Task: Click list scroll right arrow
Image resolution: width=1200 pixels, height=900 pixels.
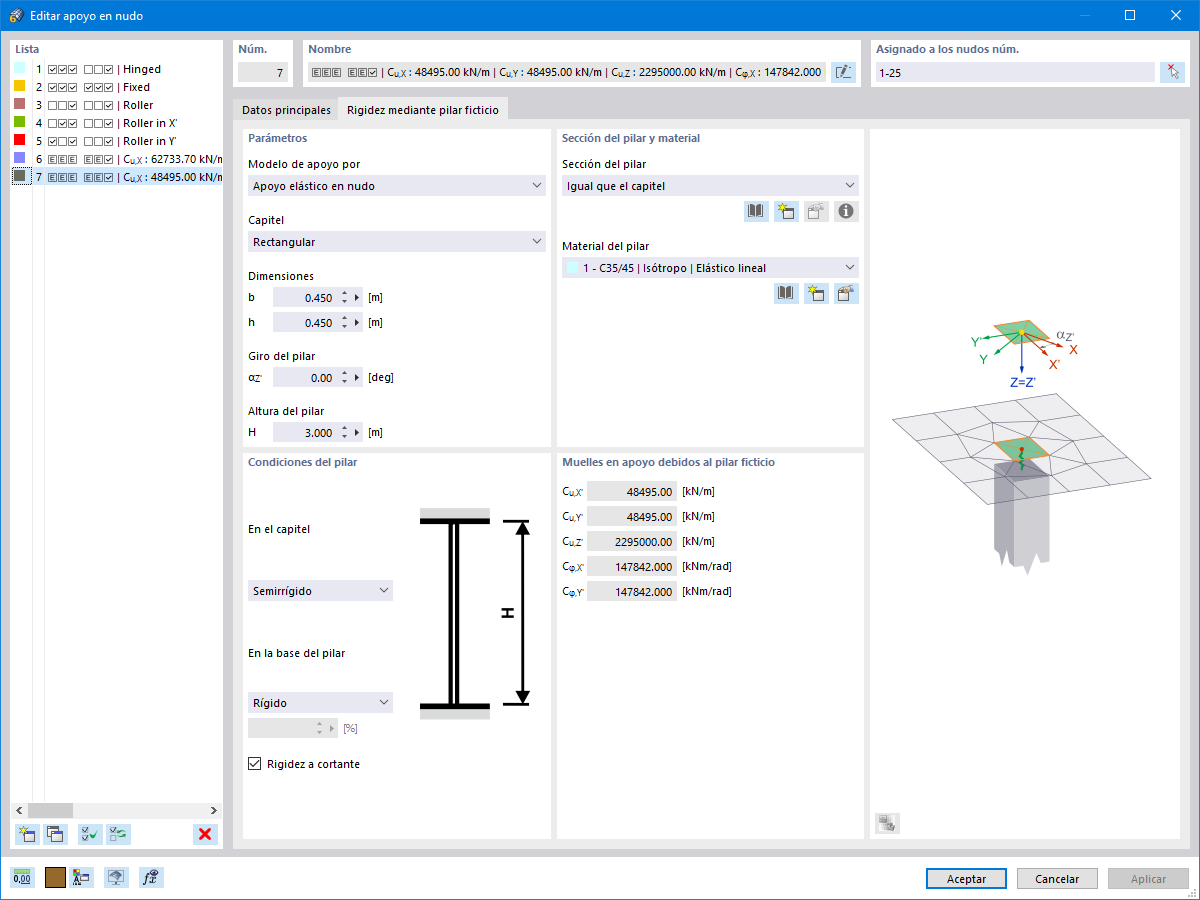Action: 213,810
